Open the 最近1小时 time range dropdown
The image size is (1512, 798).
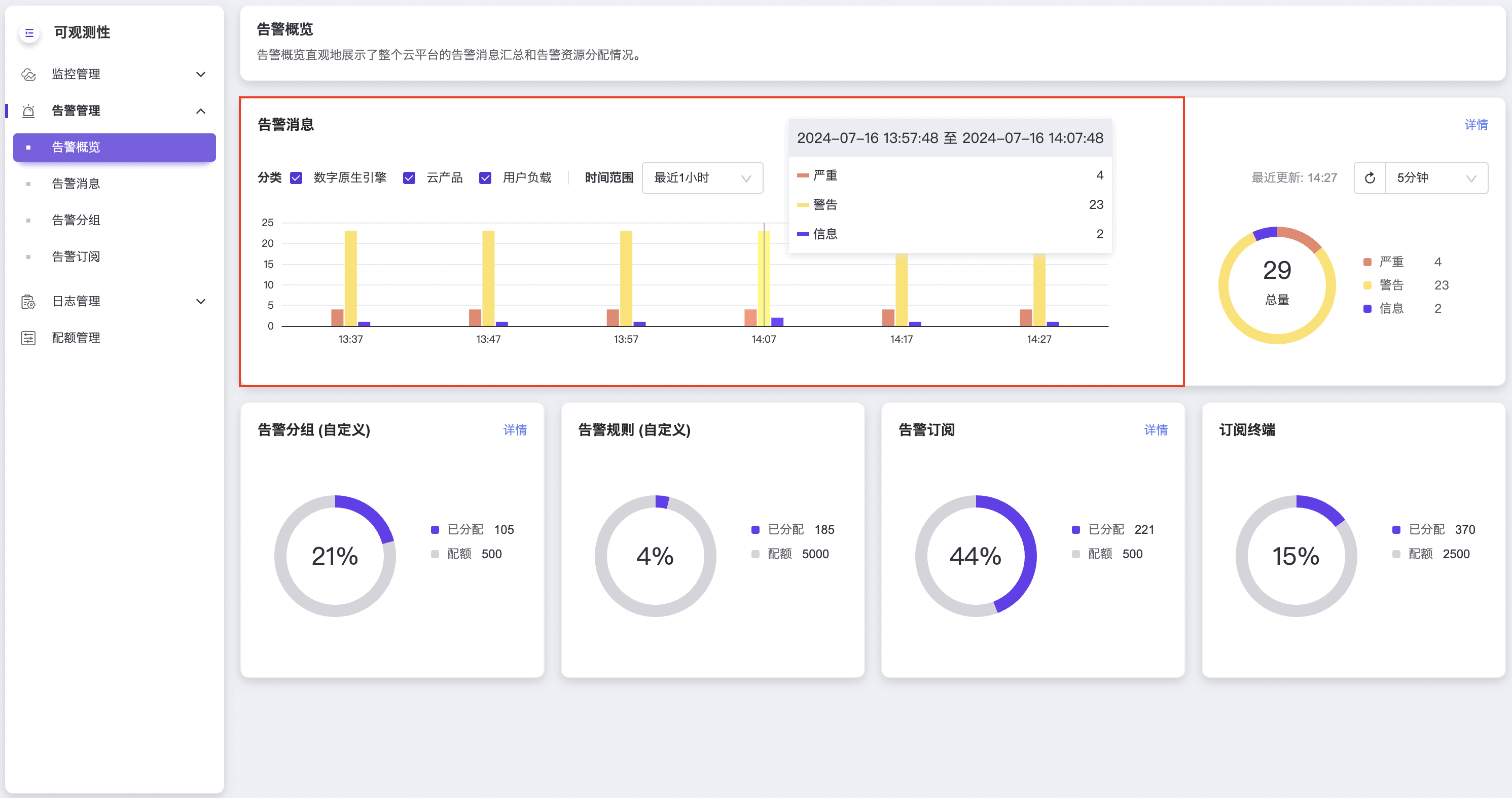(x=702, y=178)
